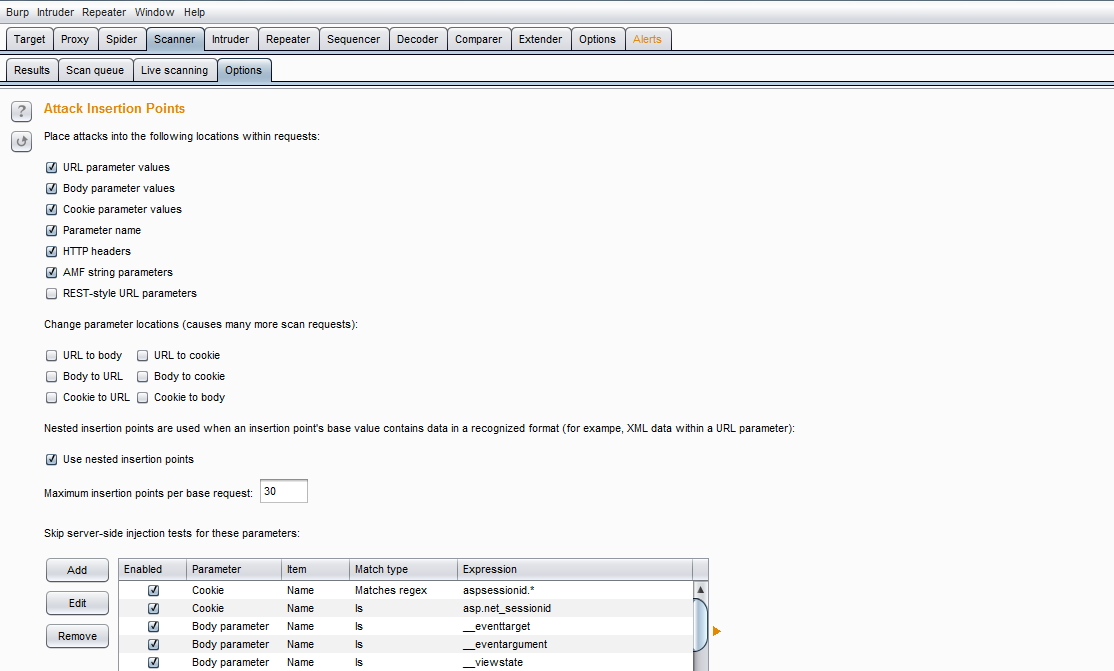Click the Item column header

pos(315,569)
